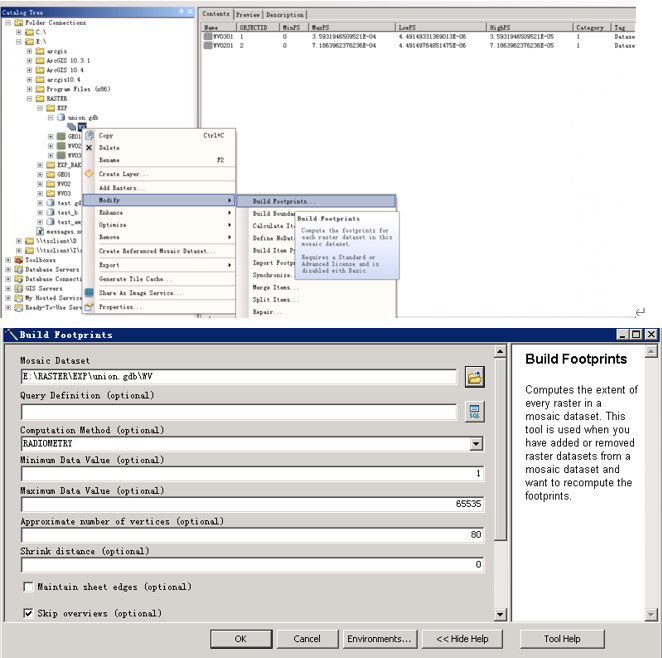Viewport: 662px width, 658px height.
Task: Select Rename in context menu
Action: coord(159,160)
